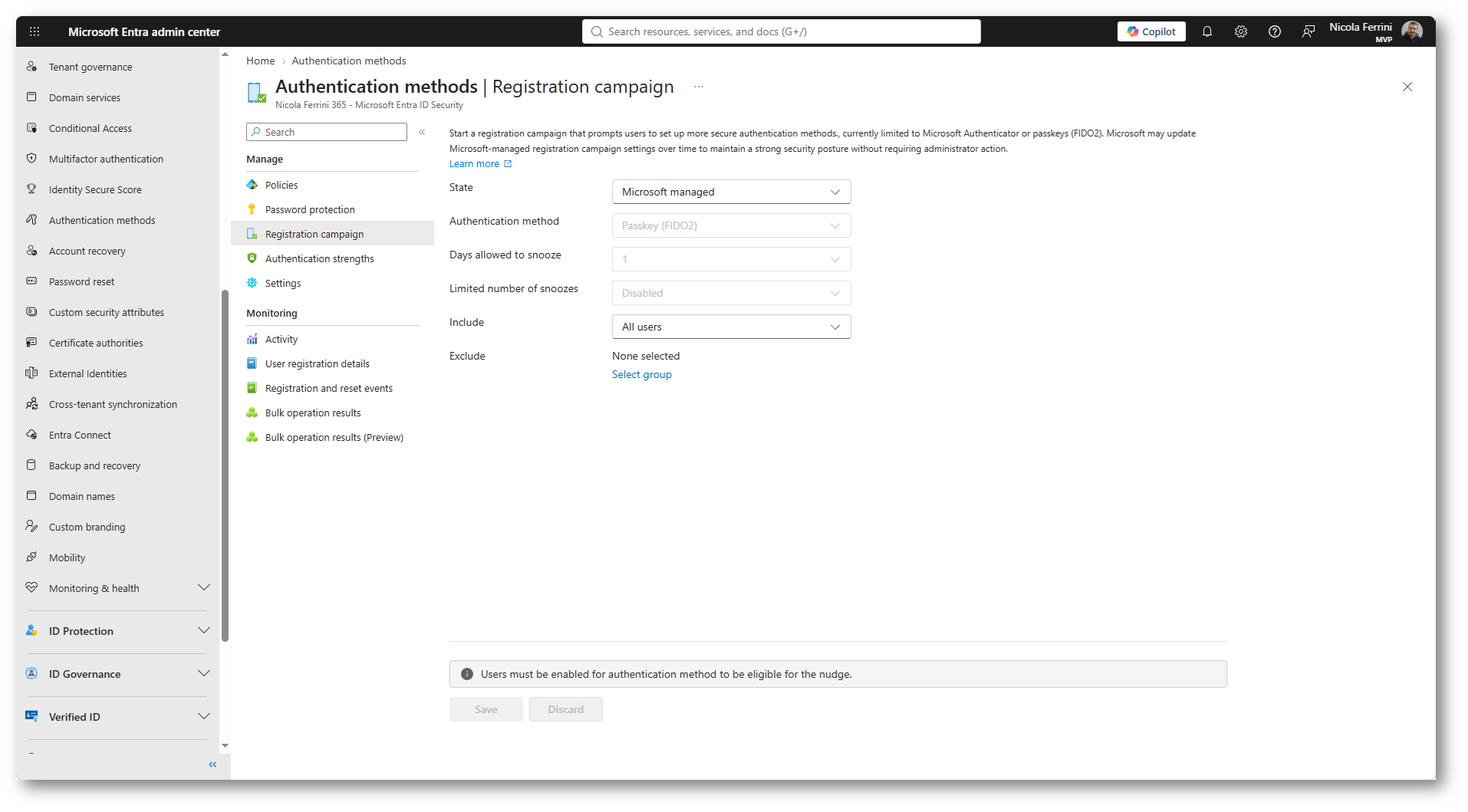Click the Certificate authorities icon
Viewport: 1468px width, 812px height.
[31, 343]
